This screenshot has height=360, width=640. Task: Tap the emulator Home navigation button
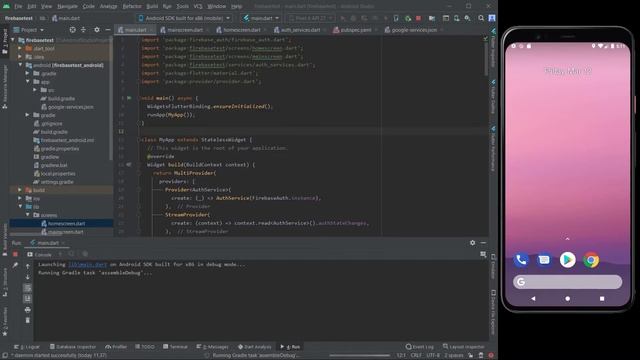[x=567, y=299]
